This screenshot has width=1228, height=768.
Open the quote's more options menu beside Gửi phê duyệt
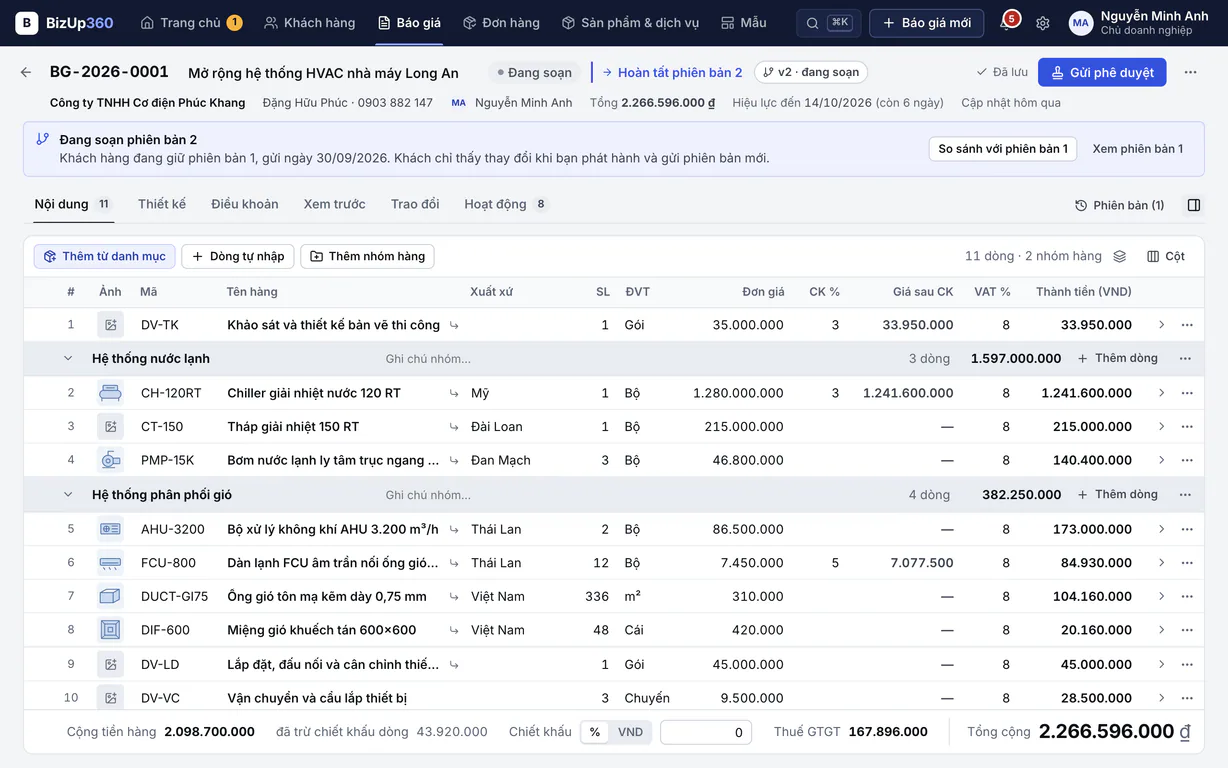[x=1190, y=72]
